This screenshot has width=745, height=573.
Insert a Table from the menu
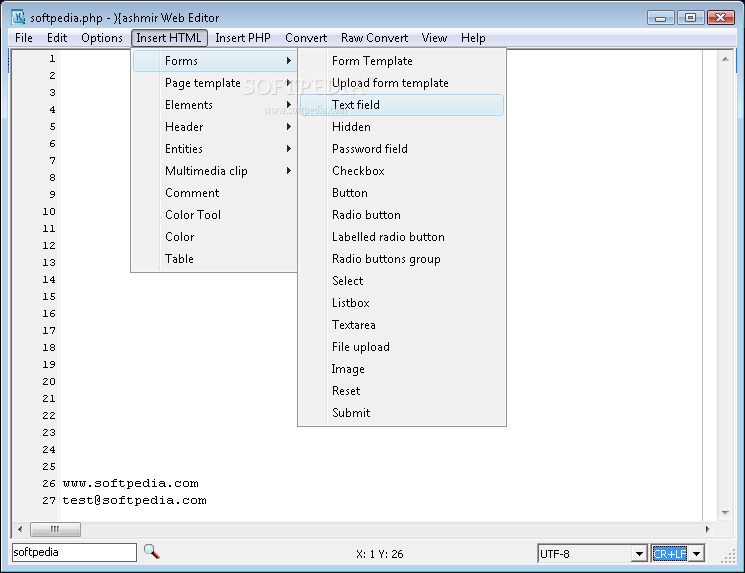tap(215, 258)
